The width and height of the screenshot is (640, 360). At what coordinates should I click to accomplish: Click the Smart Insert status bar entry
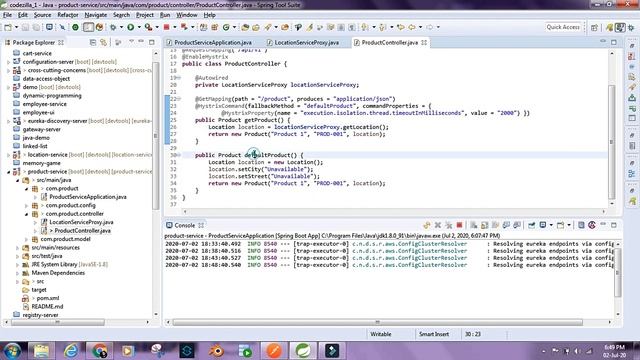pyautogui.click(x=434, y=334)
